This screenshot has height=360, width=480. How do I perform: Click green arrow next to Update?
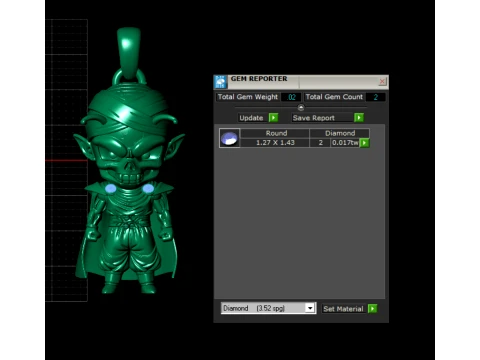[273, 118]
